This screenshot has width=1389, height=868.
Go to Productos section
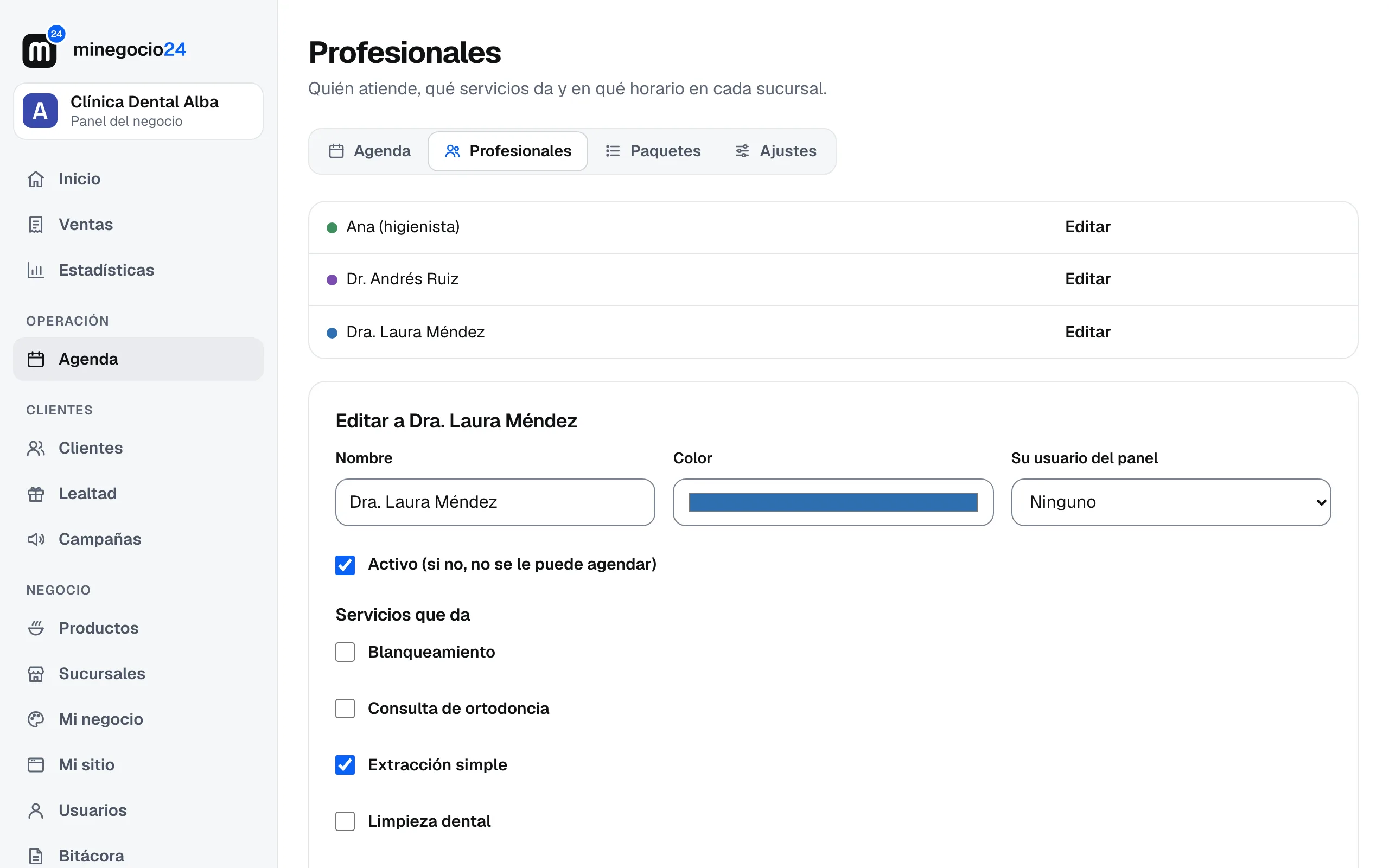click(x=138, y=628)
